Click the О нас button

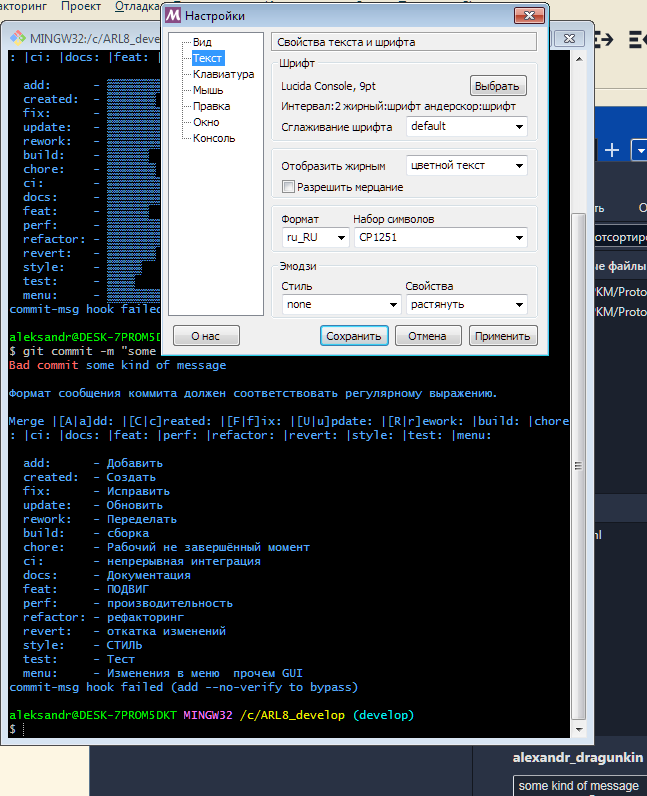pos(206,336)
